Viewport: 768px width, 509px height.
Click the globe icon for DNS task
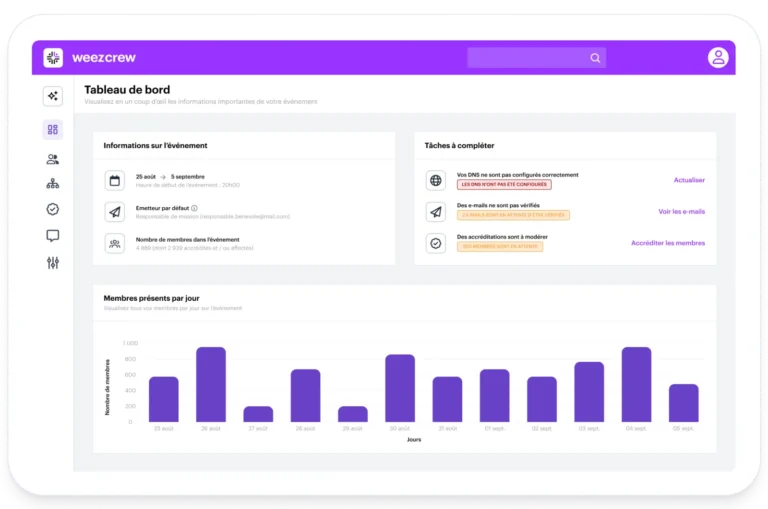(435, 180)
